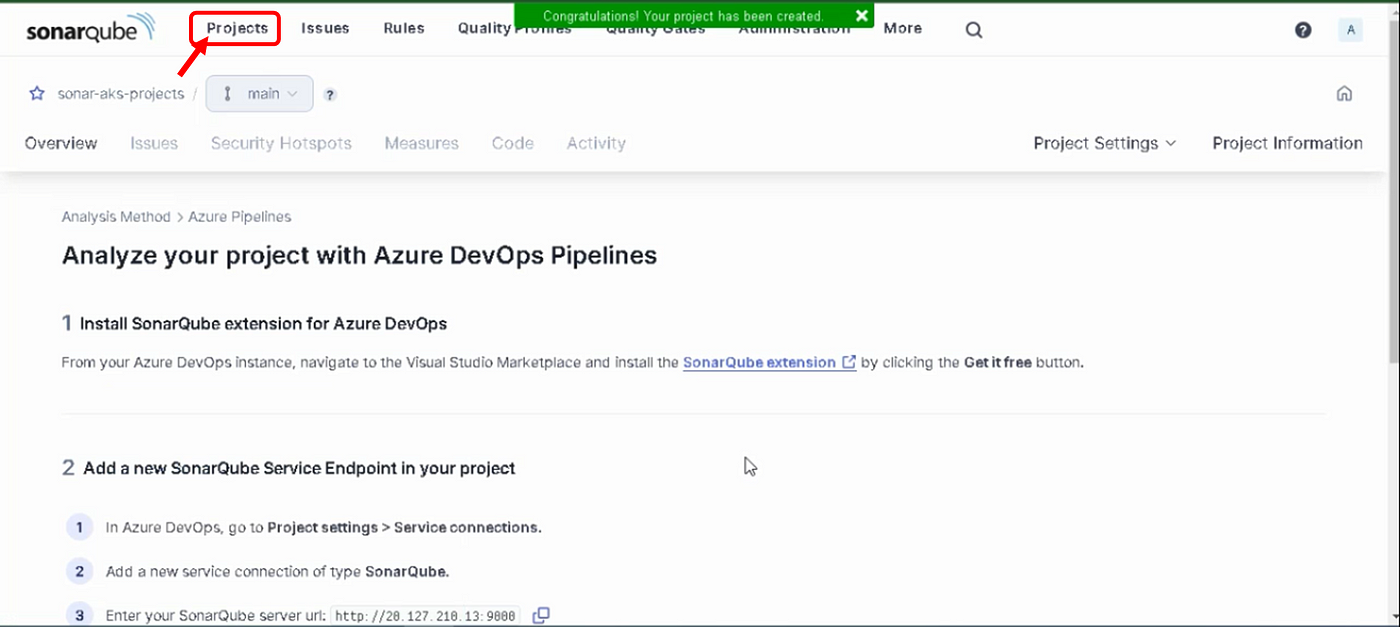The image size is (1400, 627).
Task: Open the Issues top menu item
Action: pyautogui.click(x=325, y=28)
